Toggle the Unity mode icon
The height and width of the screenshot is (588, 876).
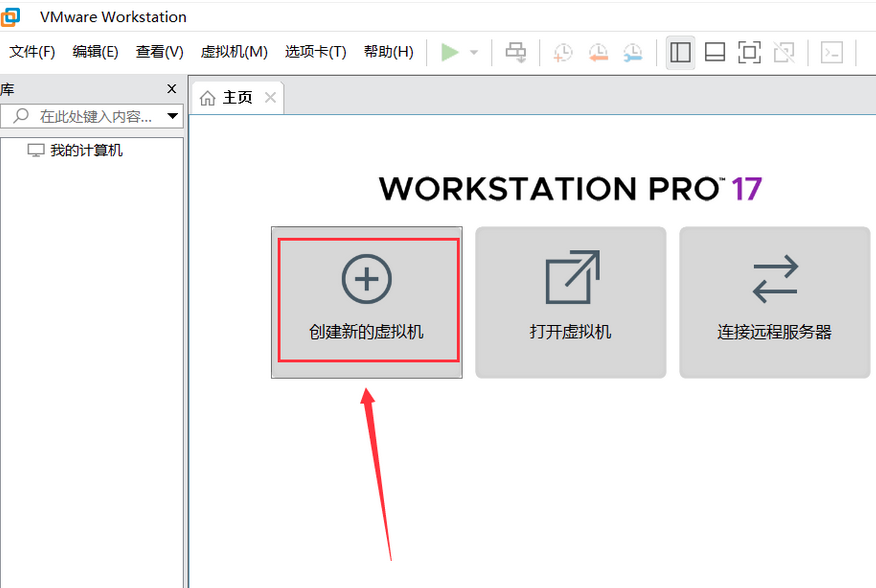(784, 52)
